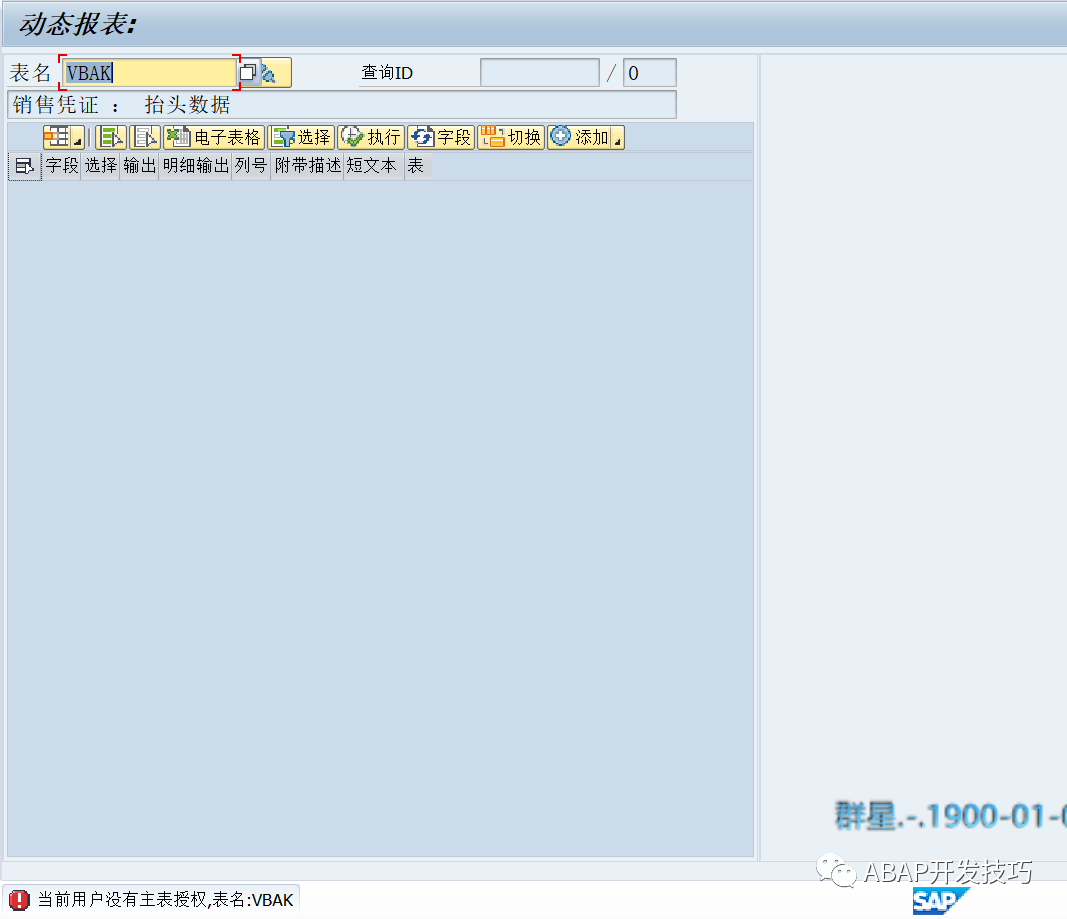Click the 附带描述 column header
The height and width of the screenshot is (919, 1067).
point(308,165)
